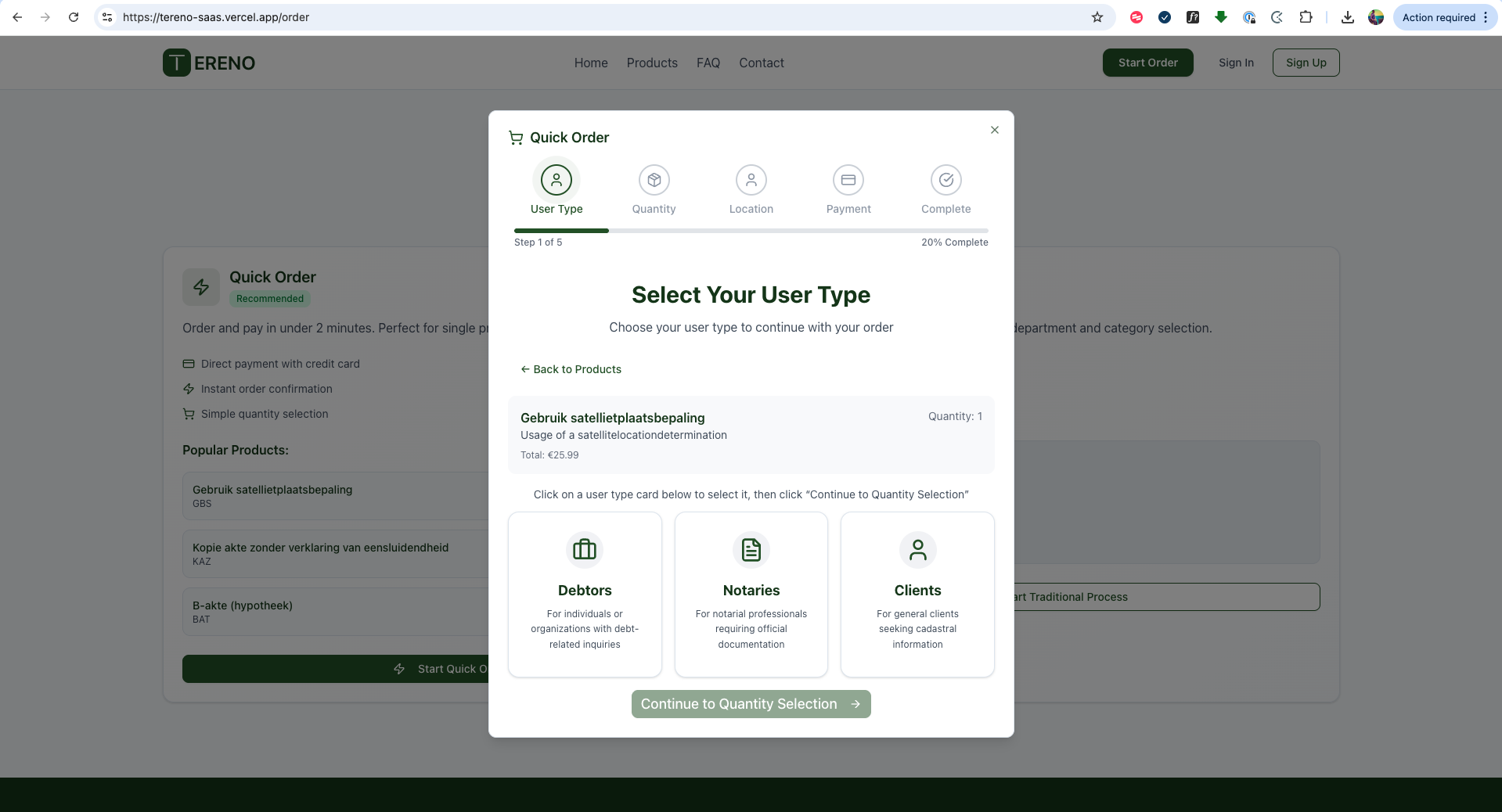Click the shopping cart icon beside Quick Order title
Screen dimensions: 1502x812
(x=516, y=138)
